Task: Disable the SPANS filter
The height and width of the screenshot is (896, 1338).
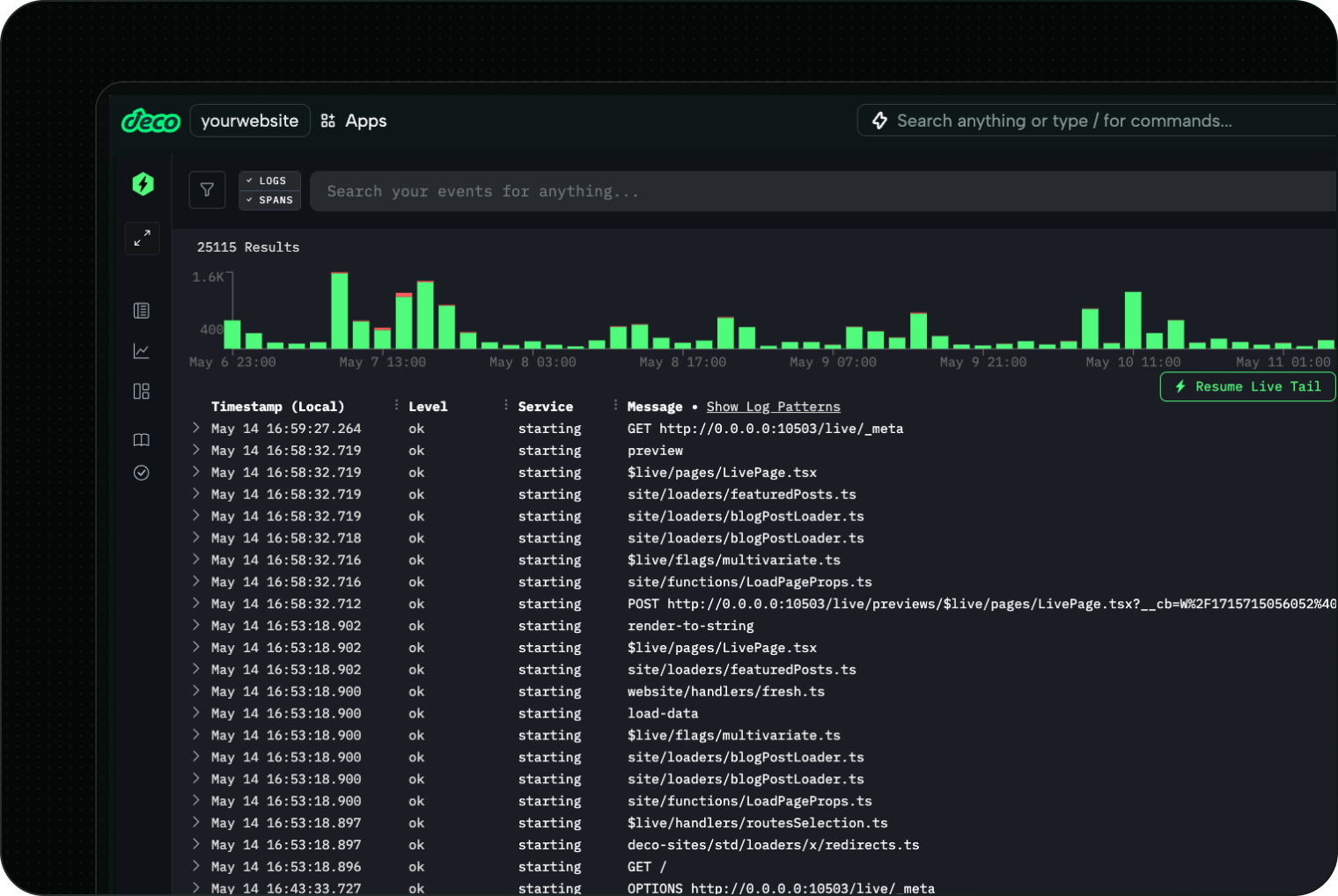Action: pos(269,200)
